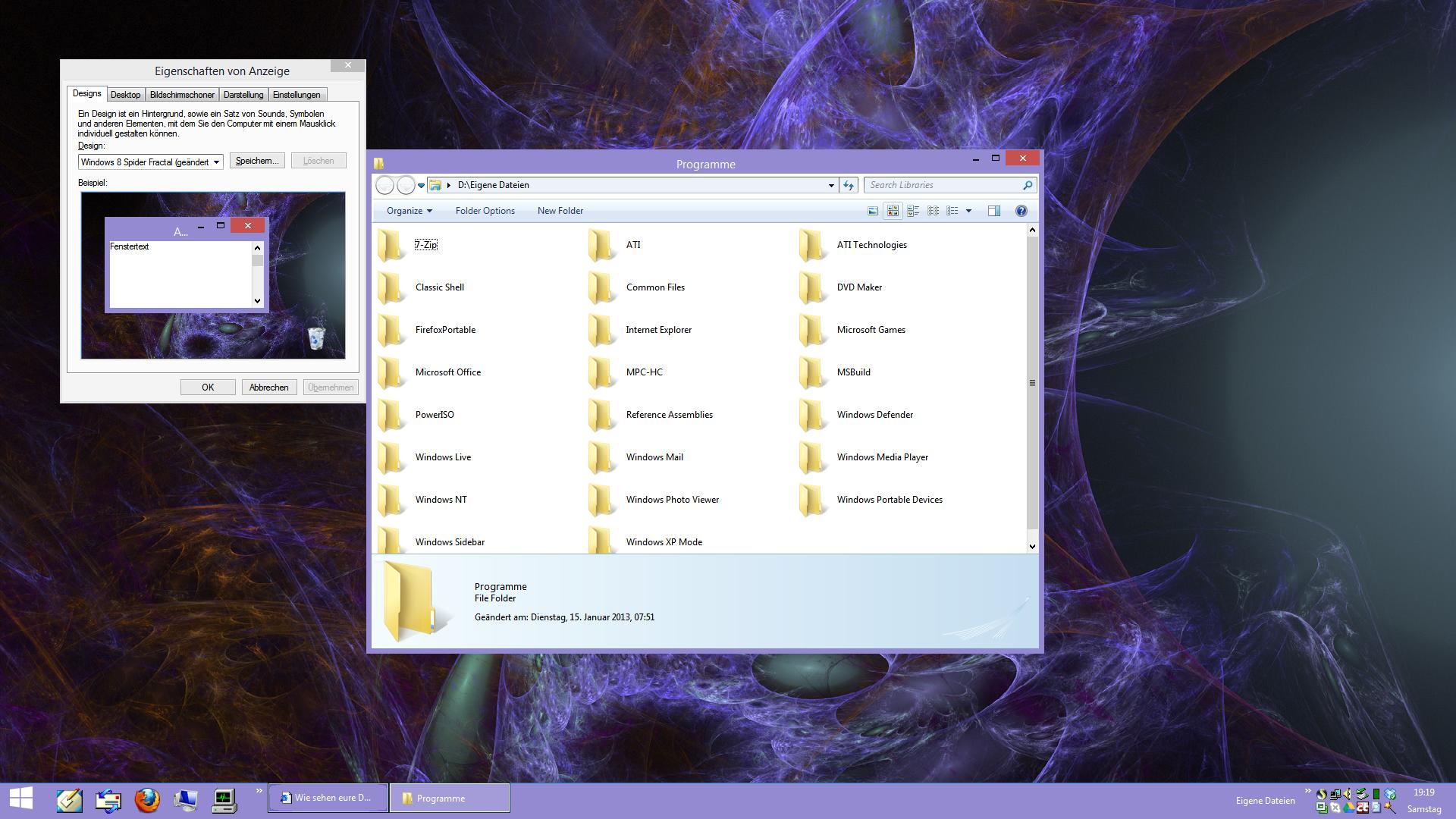Click the refresh button beside address bar
The image size is (1456, 819).
(849, 185)
